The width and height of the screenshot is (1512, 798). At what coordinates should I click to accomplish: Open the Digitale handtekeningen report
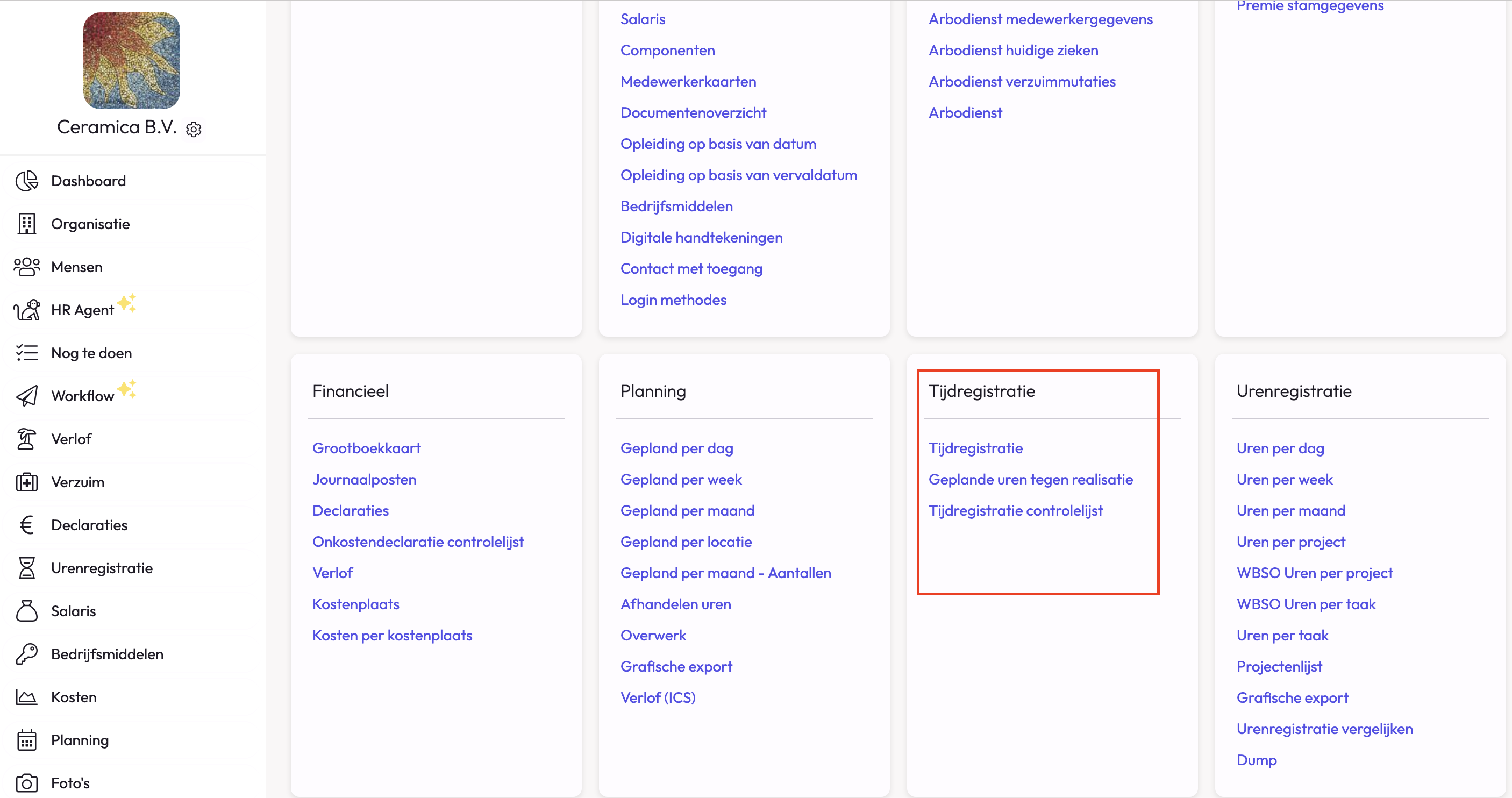701,237
